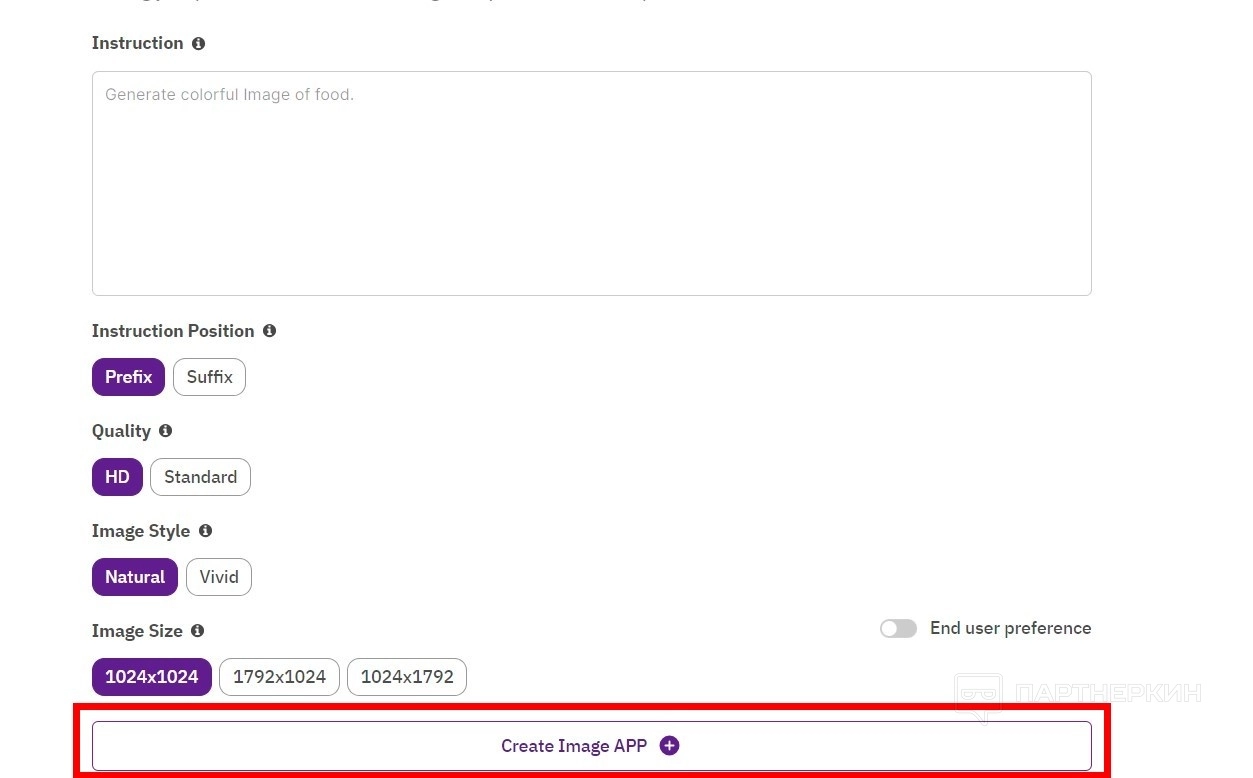Click the Image Size info icon
The width and height of the screenshot is (1253, 778).
197,631
